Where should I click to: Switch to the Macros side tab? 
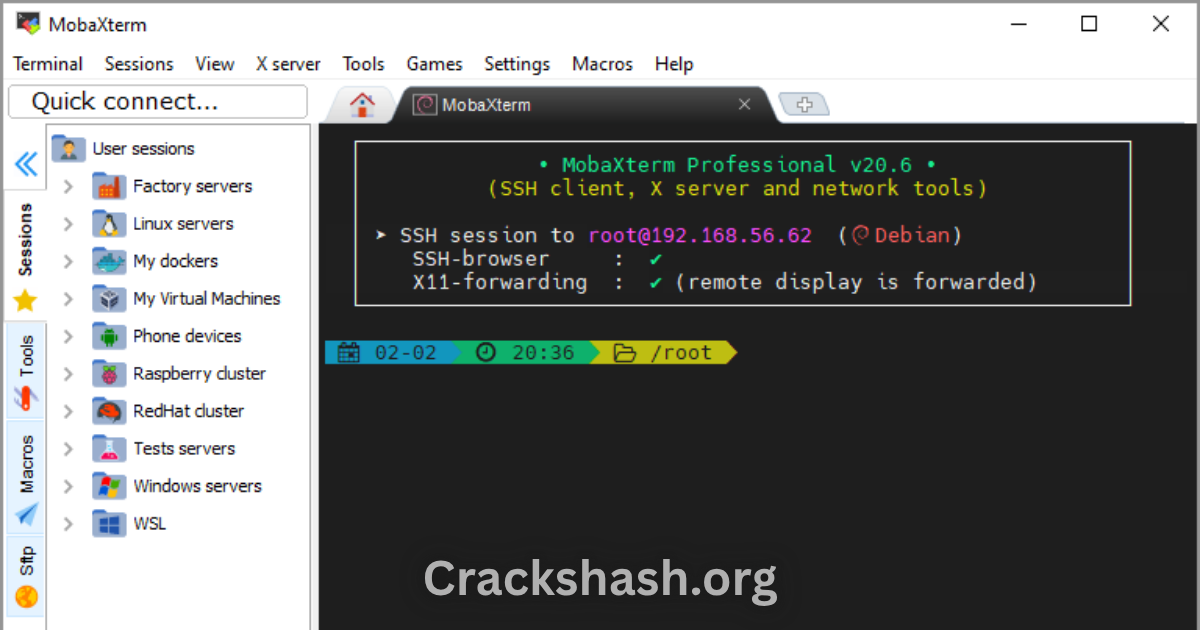[x=26, y=478]
